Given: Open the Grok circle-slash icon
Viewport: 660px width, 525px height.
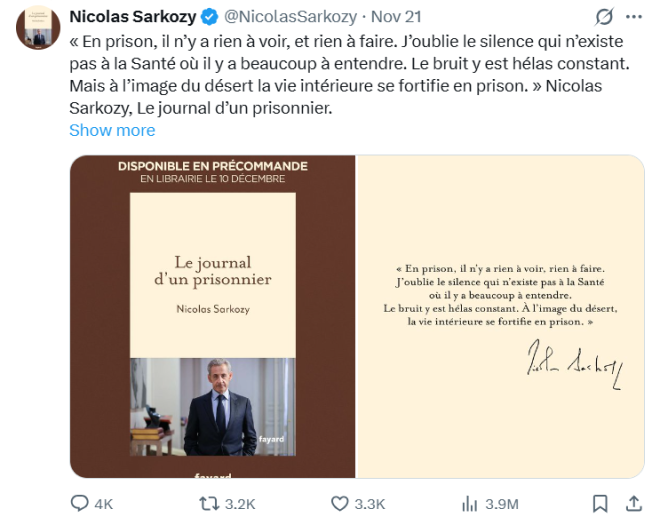Looking at the screenshot, I should (604, 17).
